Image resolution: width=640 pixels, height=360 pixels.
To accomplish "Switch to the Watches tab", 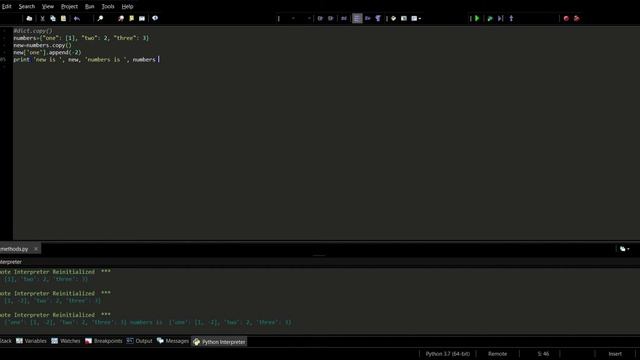I will point(66,341).
